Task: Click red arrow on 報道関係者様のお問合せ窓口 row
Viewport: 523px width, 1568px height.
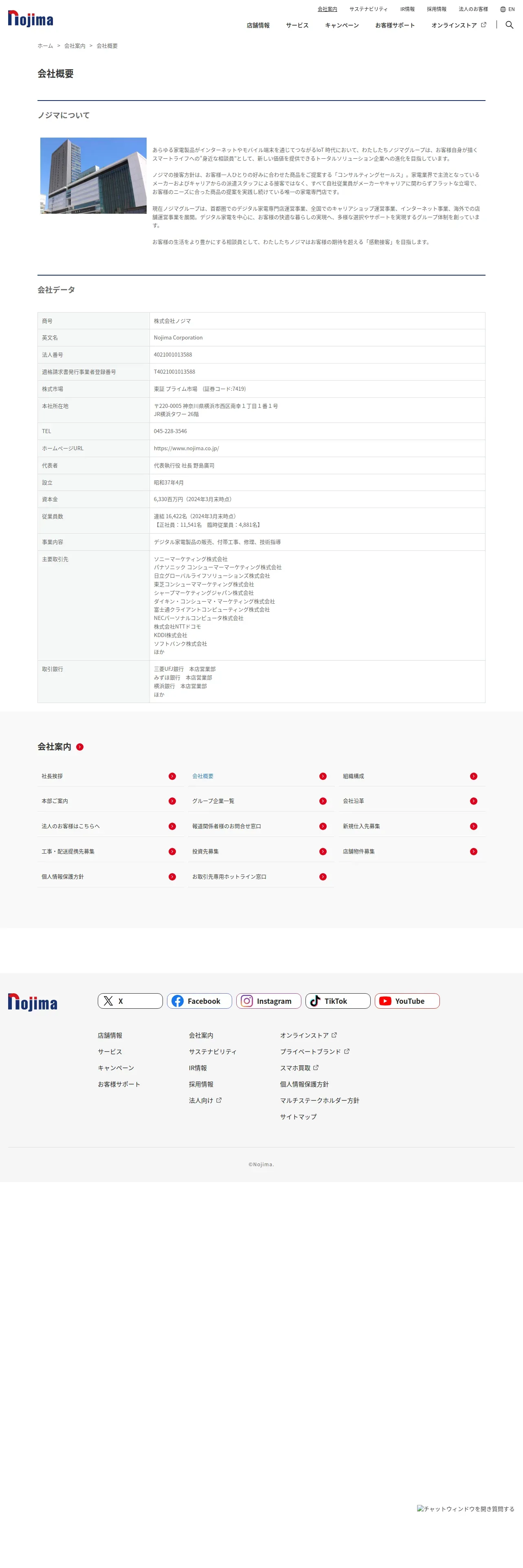Action: pos(323,826)
